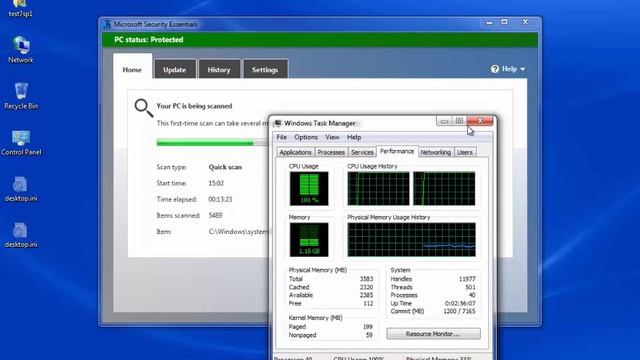Click the Handles value 11977
The image size is (640, 360).
click(x=467, y=279)
